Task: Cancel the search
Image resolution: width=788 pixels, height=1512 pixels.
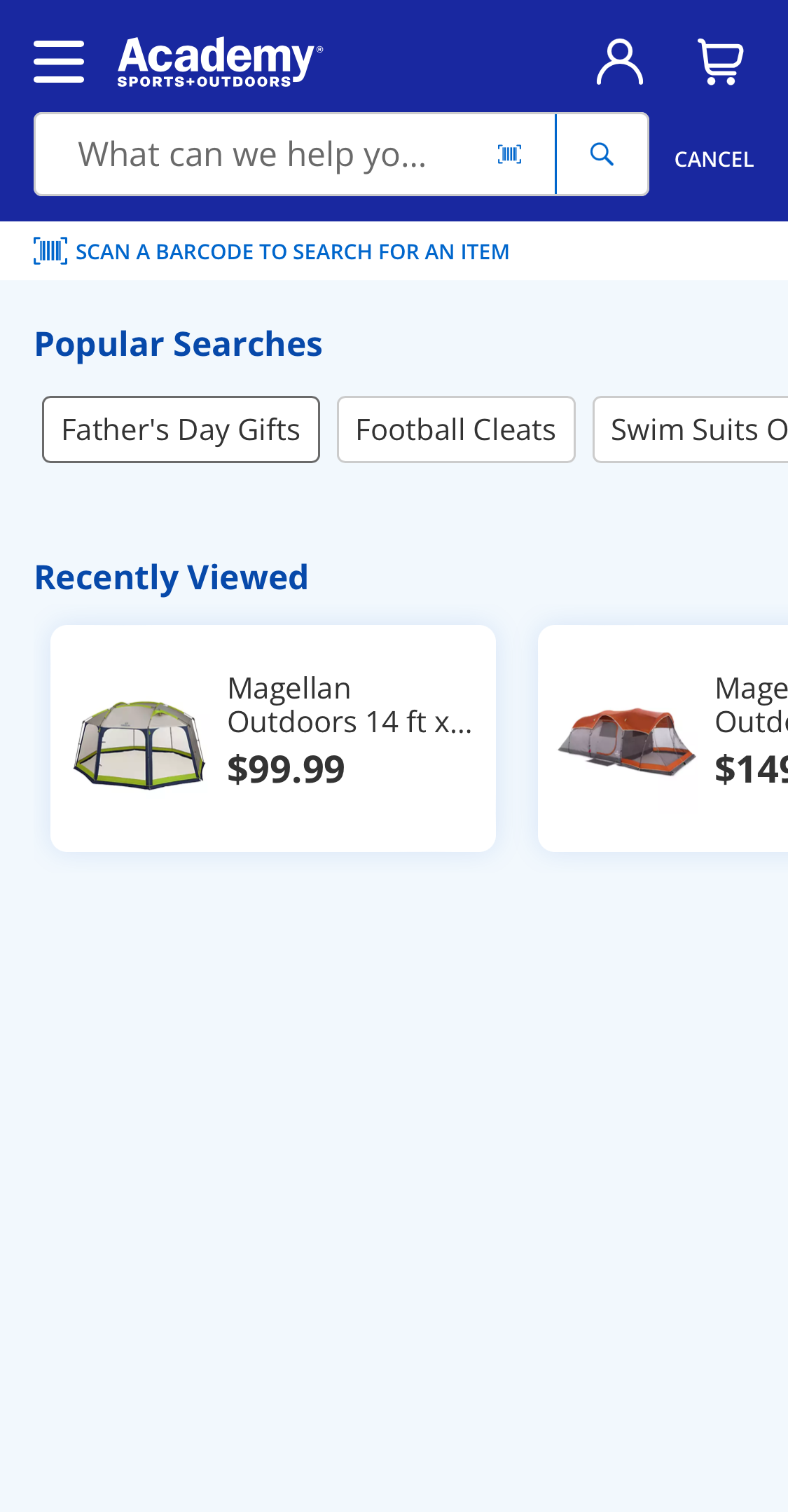Action: pyautogui.click(x=714, y=160)
